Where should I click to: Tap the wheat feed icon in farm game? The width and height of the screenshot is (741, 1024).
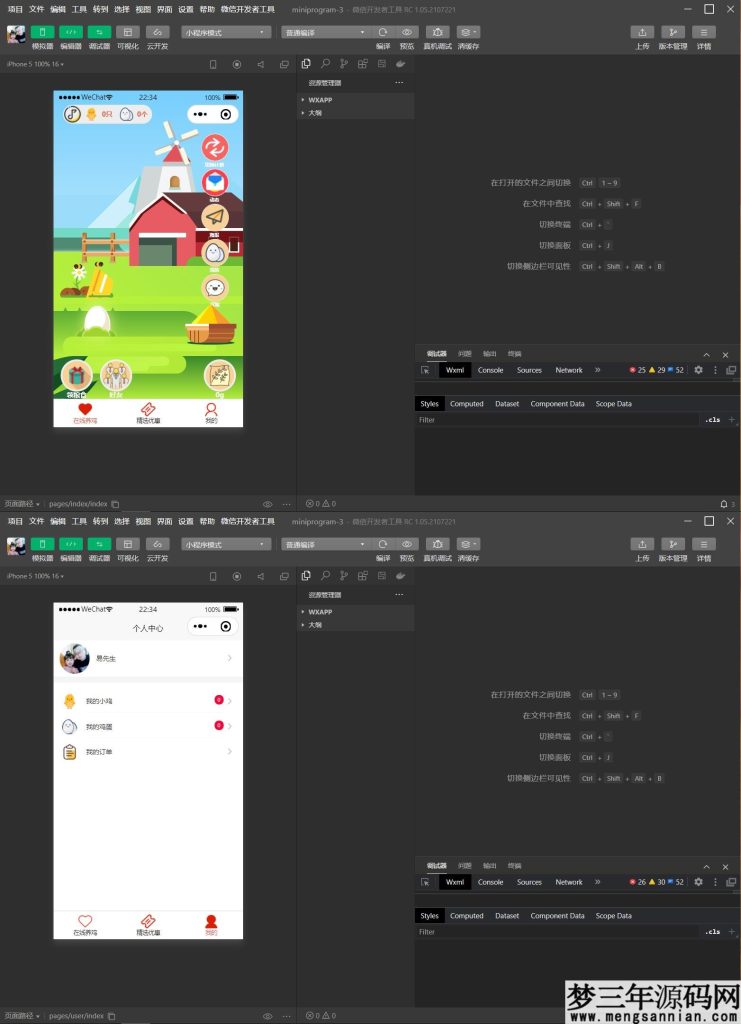[219, 375]
